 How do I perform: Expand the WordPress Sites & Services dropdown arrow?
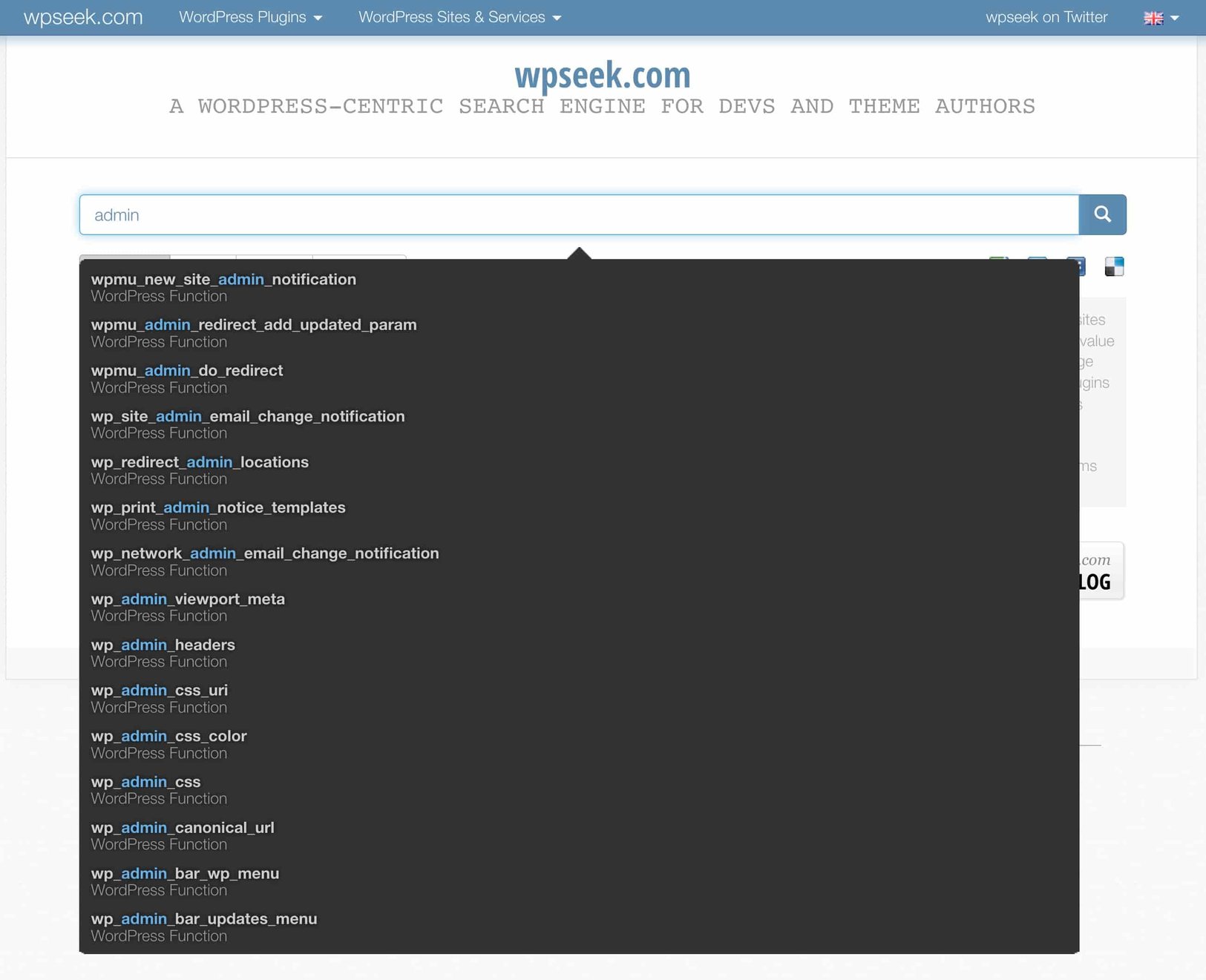(x=557, y=18)
